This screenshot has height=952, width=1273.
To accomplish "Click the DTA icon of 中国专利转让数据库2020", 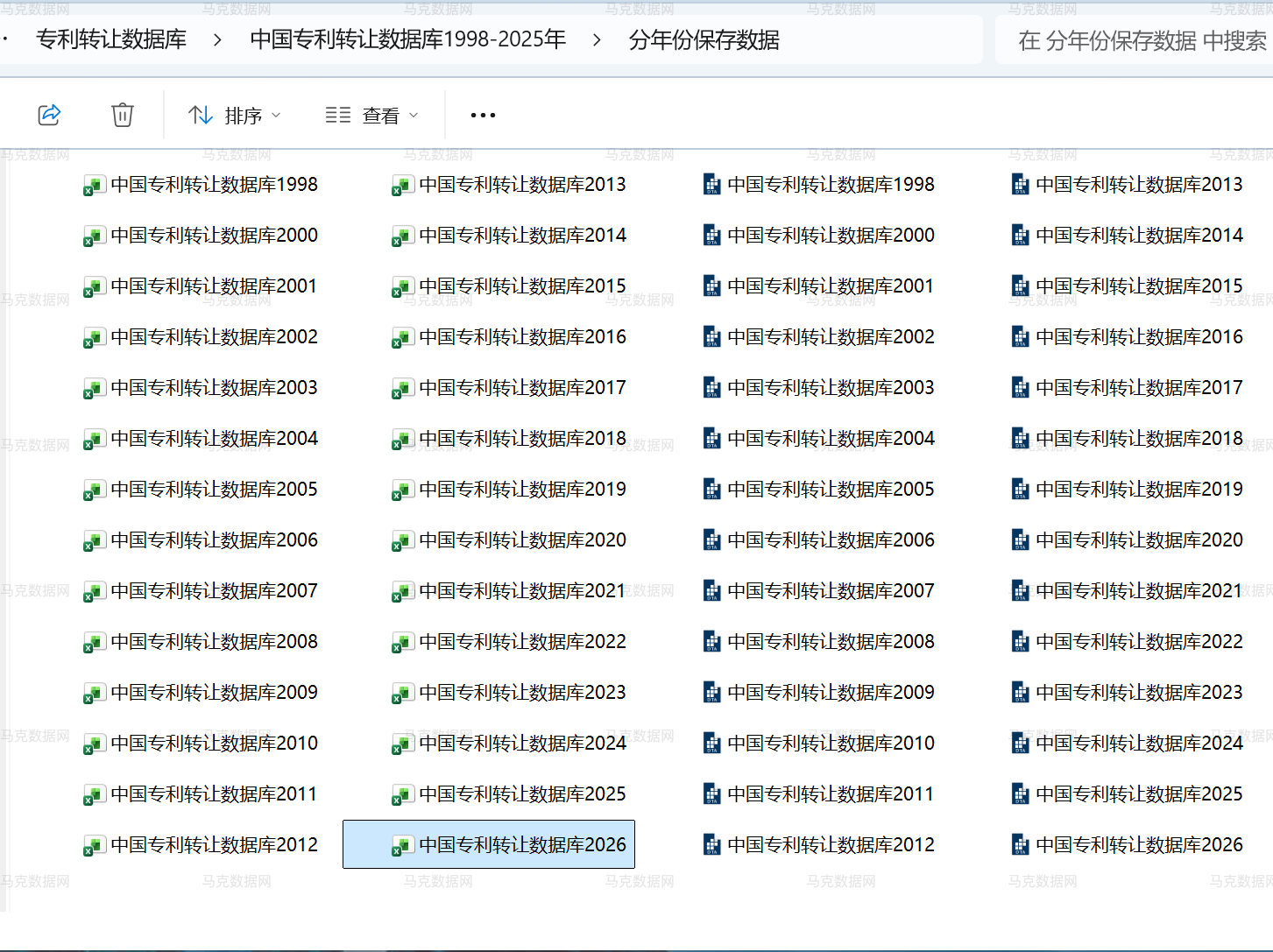I will click(1021, 540).
